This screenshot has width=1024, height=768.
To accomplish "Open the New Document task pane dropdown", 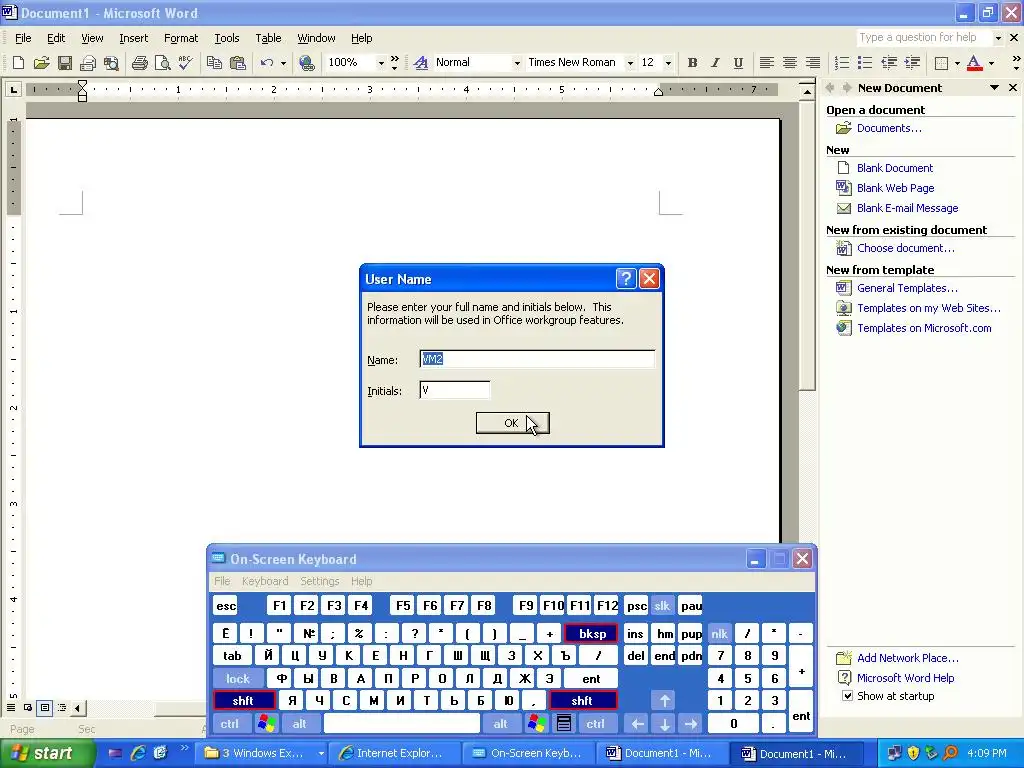I will 994,88.
